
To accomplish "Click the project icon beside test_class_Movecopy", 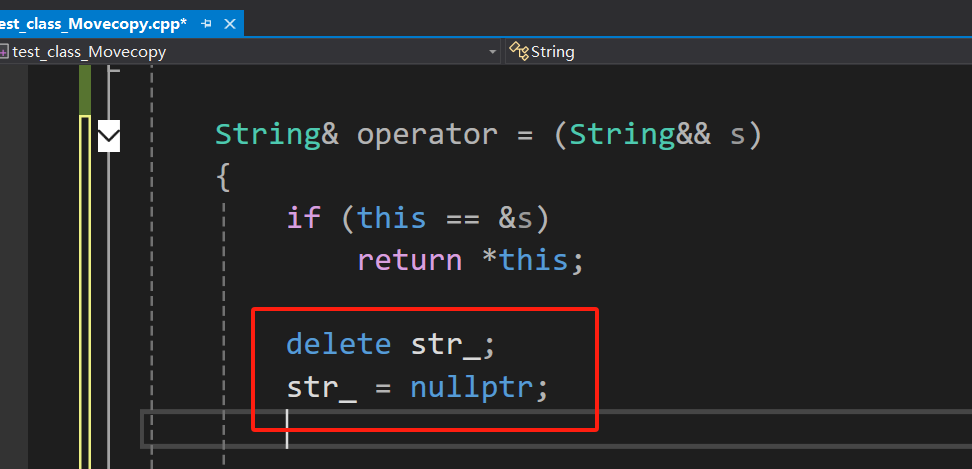I will pyautogui.click(x=4, y=52).
